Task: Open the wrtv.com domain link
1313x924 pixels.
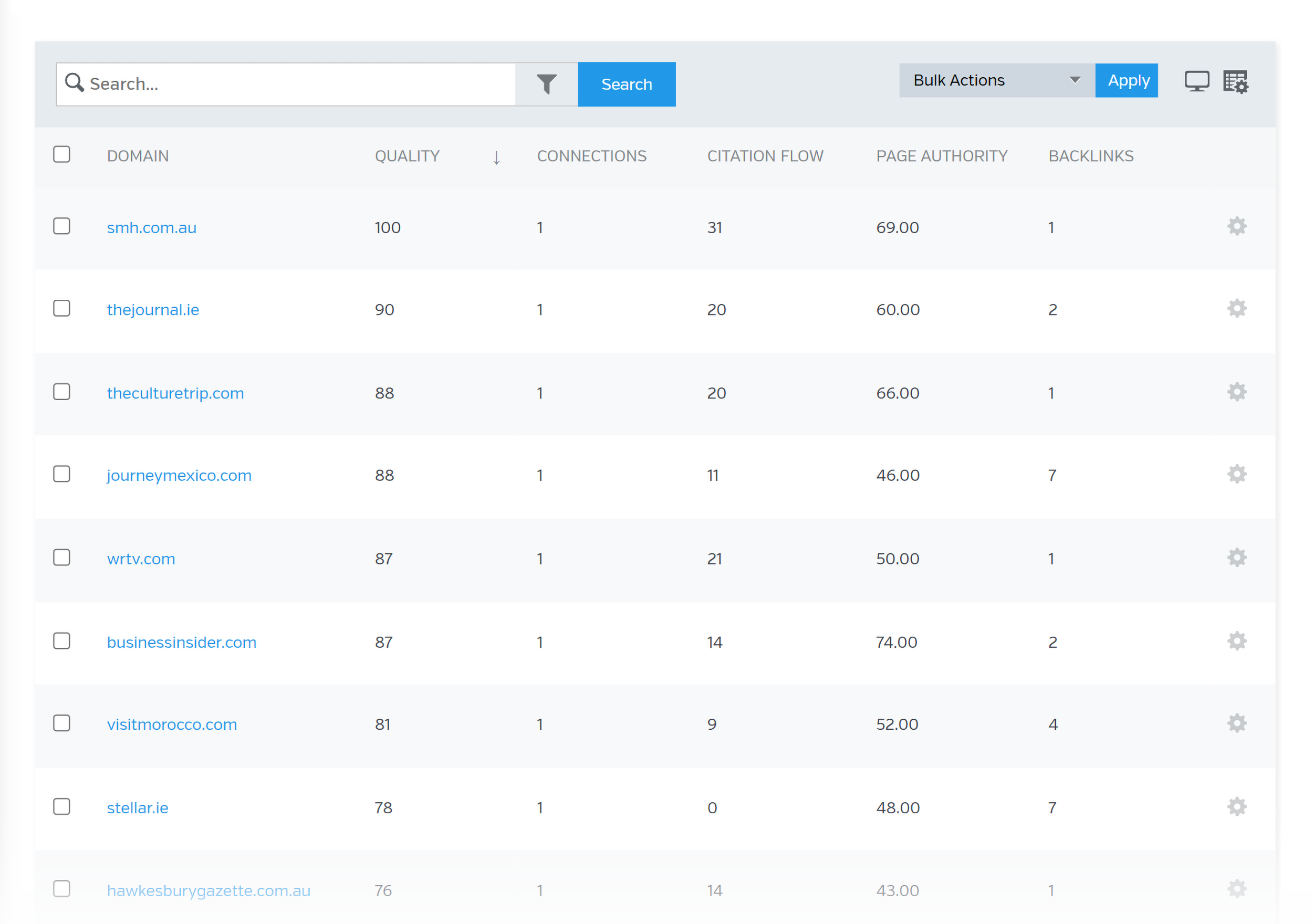Action: point(141,559)
